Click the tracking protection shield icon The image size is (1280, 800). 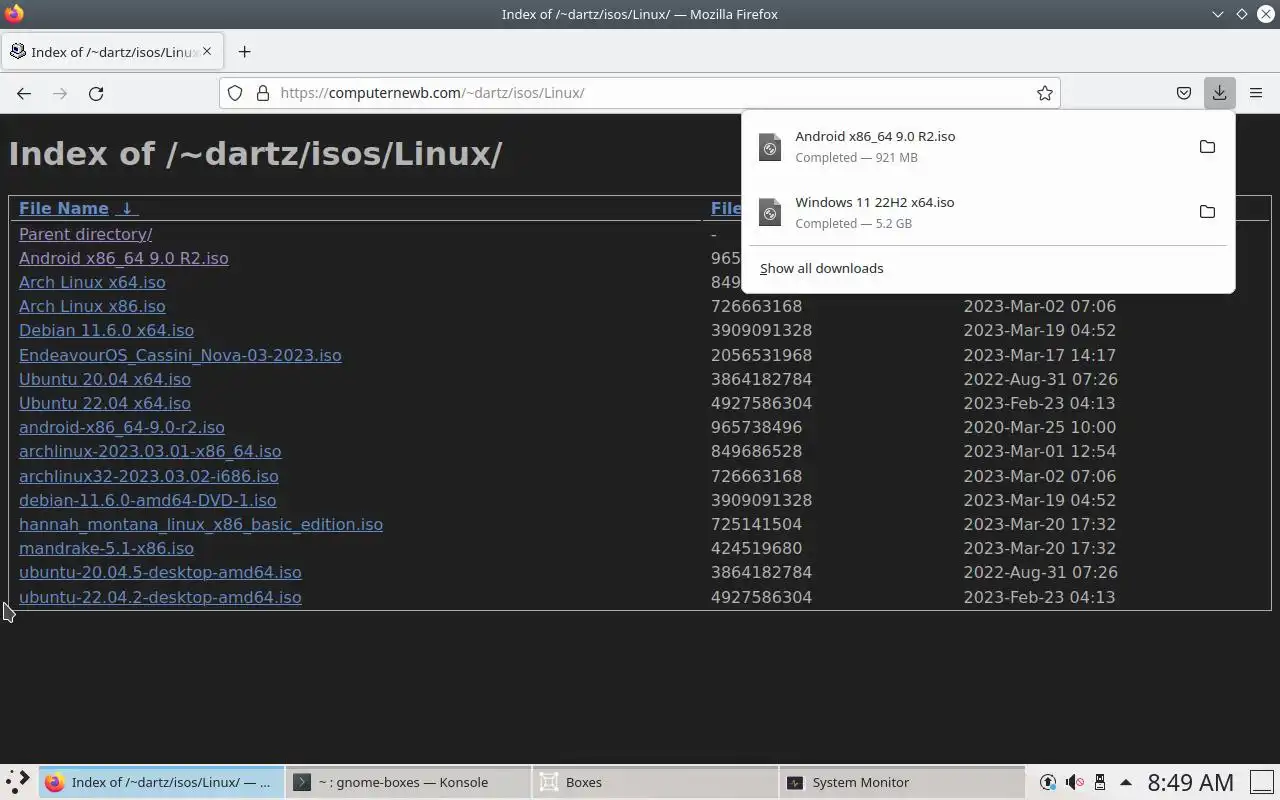pos(235,93)
